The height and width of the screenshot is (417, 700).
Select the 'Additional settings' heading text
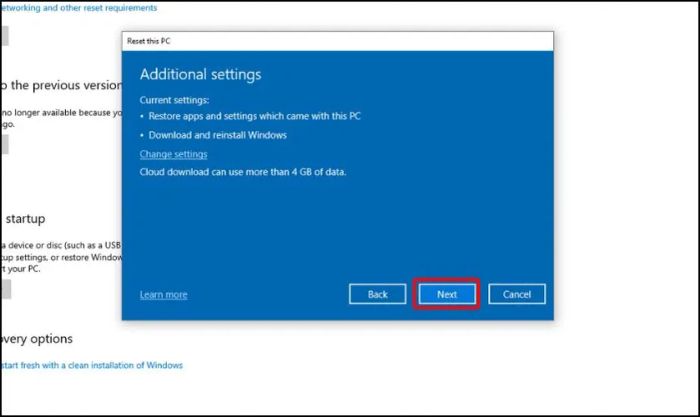tap(200, 74)
